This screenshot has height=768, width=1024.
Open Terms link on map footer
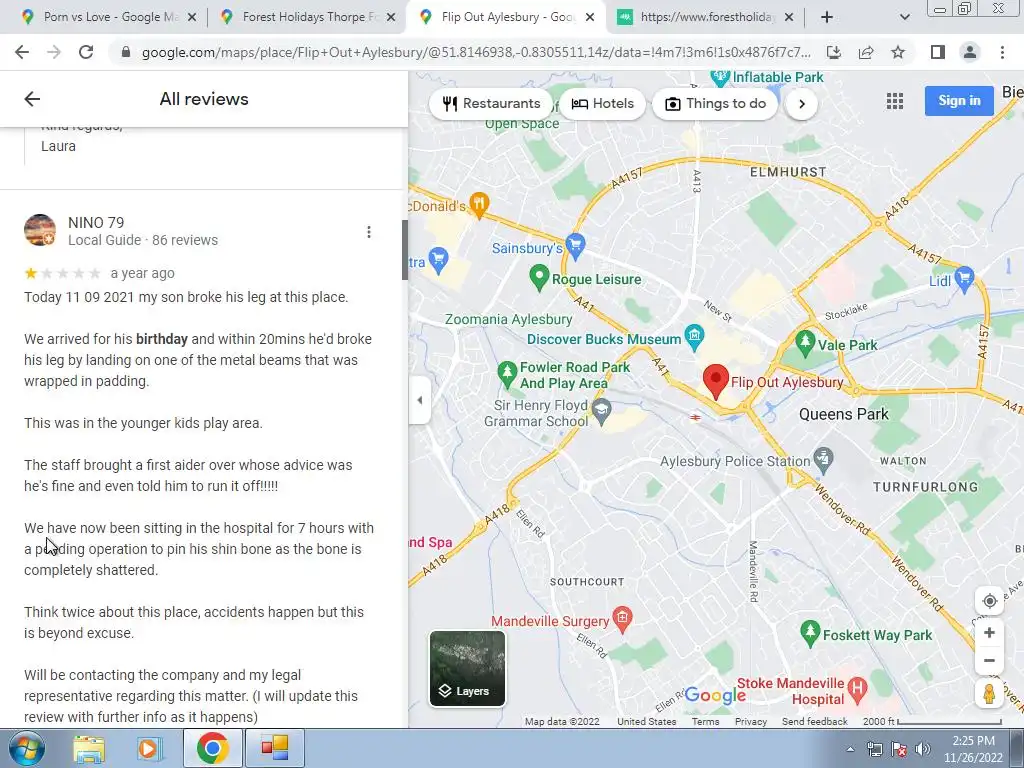coord(705,722)
